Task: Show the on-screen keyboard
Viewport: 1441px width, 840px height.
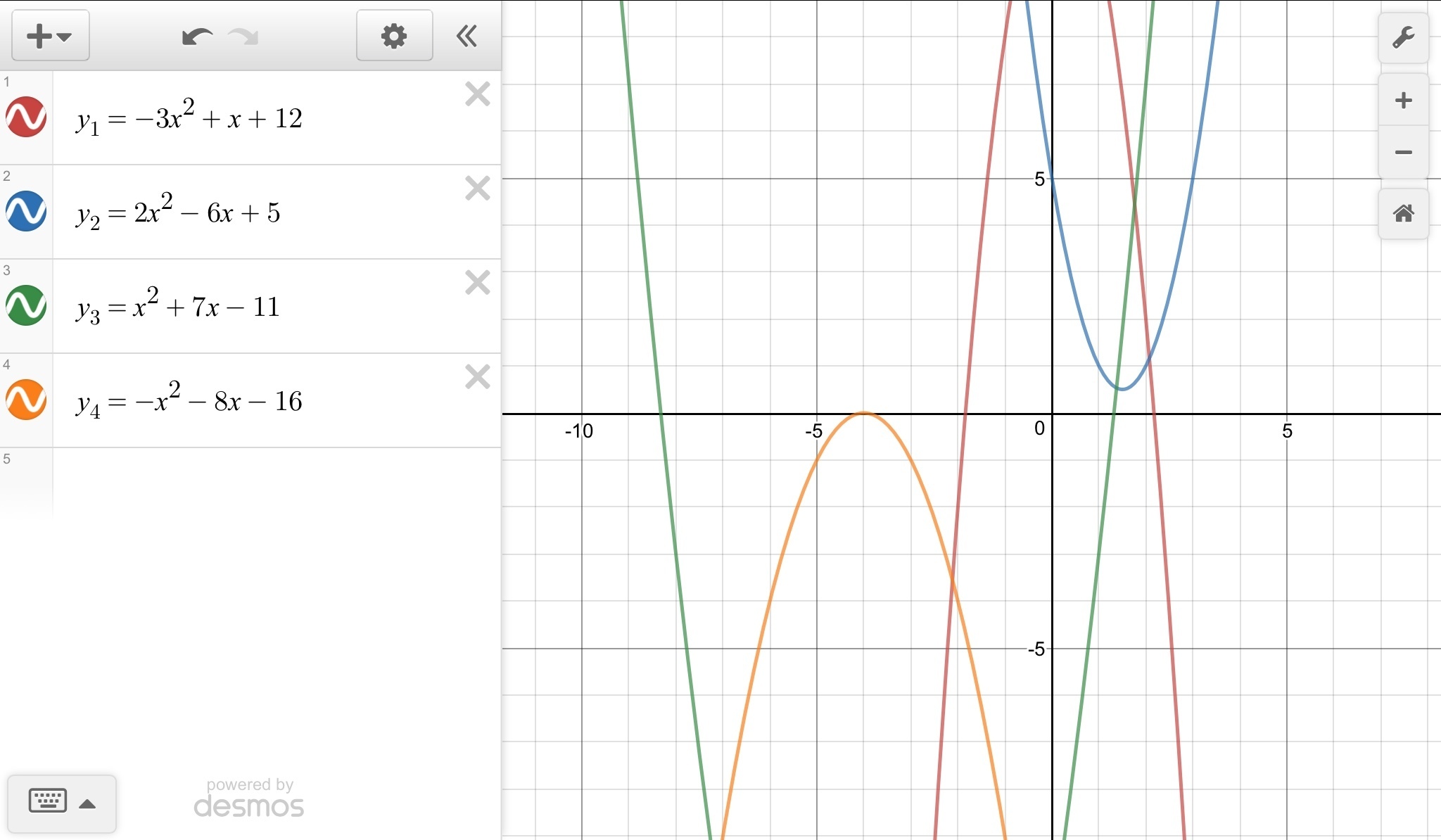Action: click(x=48, y=801)
